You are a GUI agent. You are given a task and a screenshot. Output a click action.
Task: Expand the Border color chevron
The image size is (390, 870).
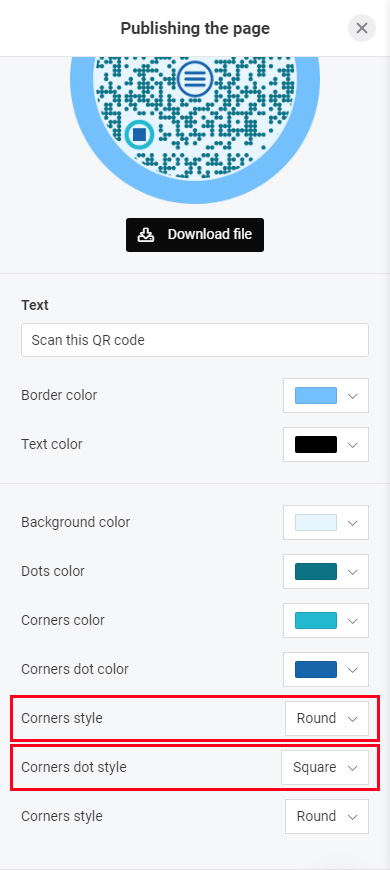[352, 396]
